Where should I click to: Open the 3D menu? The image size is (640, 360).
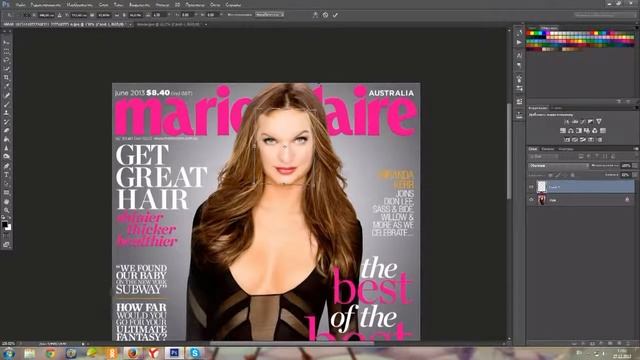(178, 5)
